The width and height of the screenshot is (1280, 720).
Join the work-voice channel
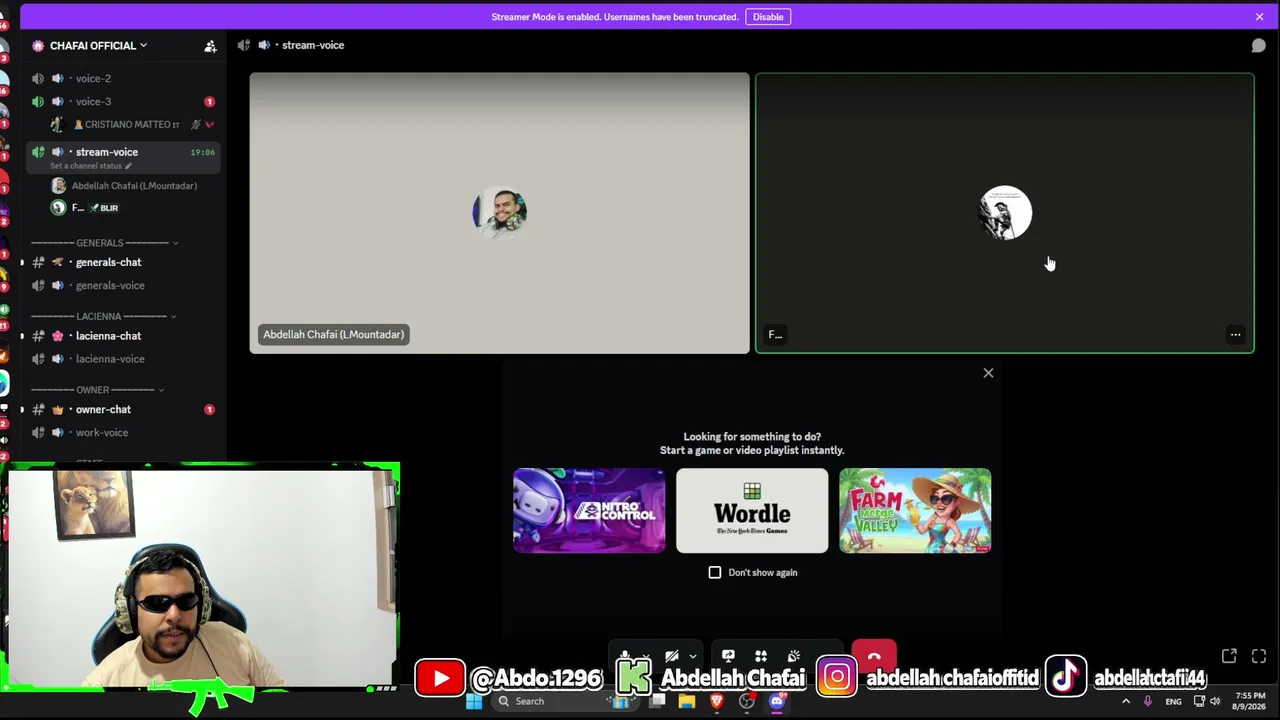pos(121,432)
